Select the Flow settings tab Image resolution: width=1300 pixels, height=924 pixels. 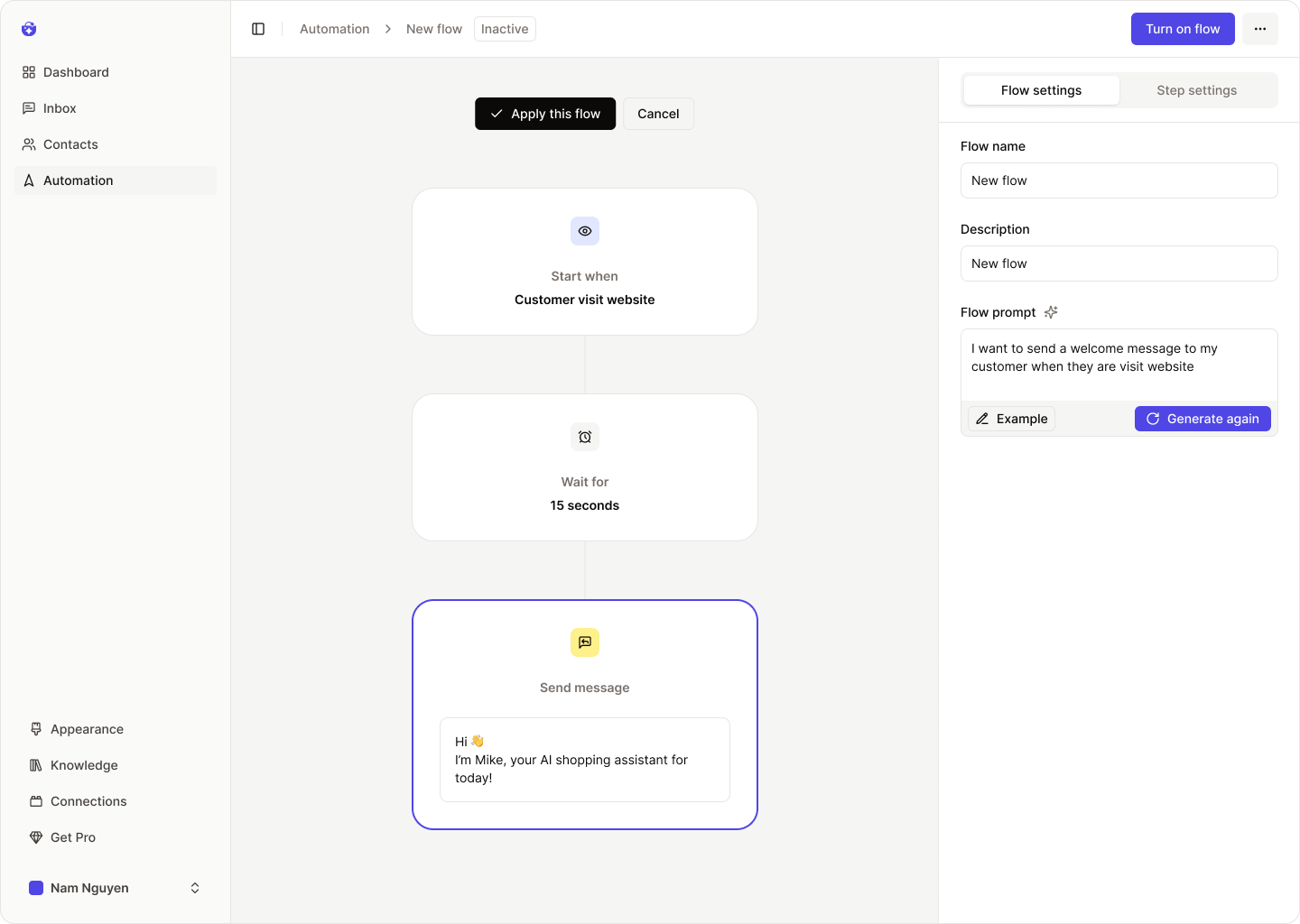1040,90
